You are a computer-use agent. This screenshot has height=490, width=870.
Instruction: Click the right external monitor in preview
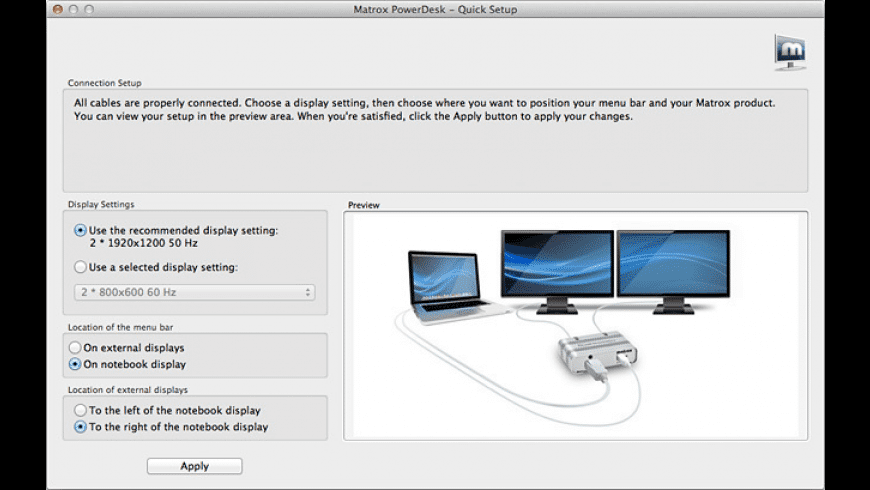point(674,272)
